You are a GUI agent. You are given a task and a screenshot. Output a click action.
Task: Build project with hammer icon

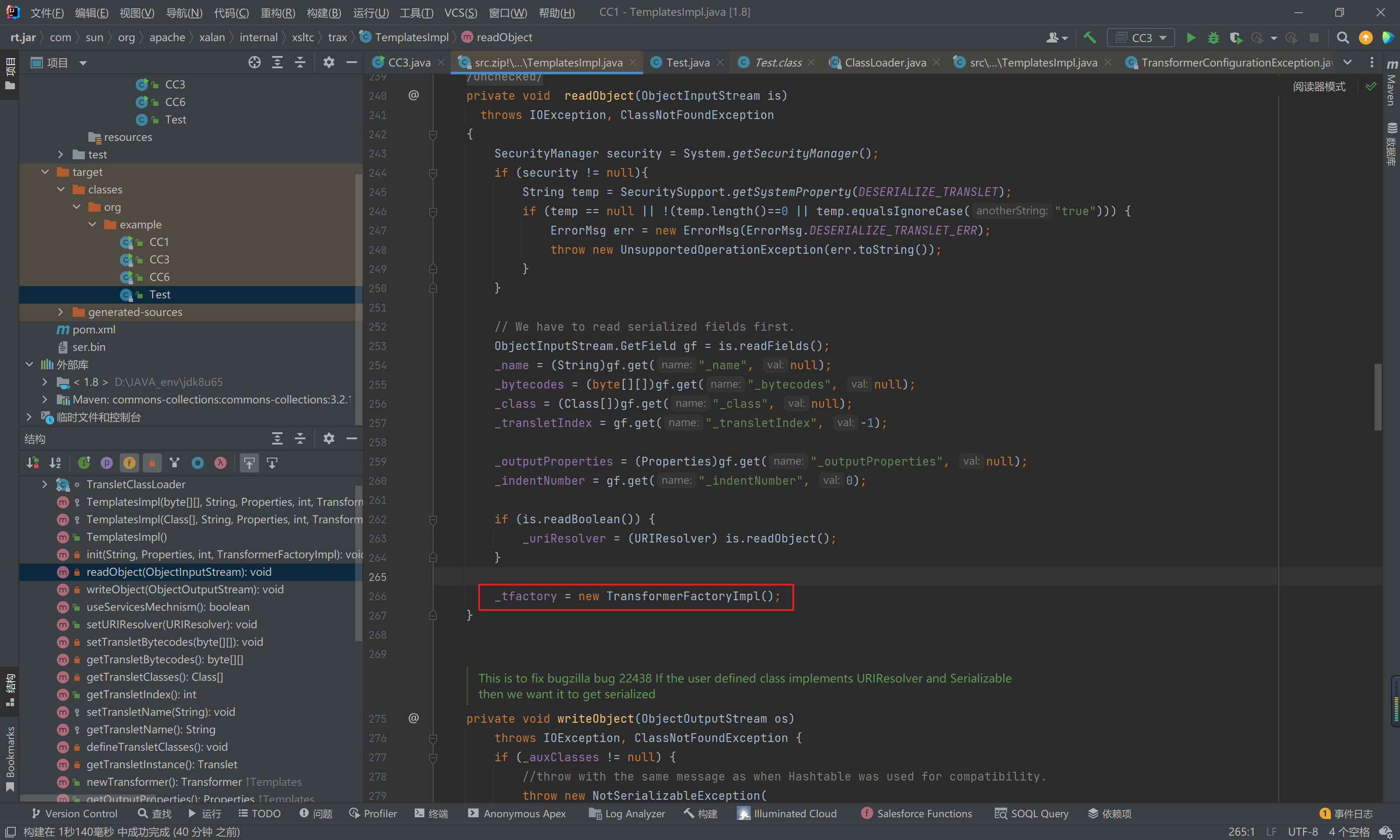tap(1089, 37)
